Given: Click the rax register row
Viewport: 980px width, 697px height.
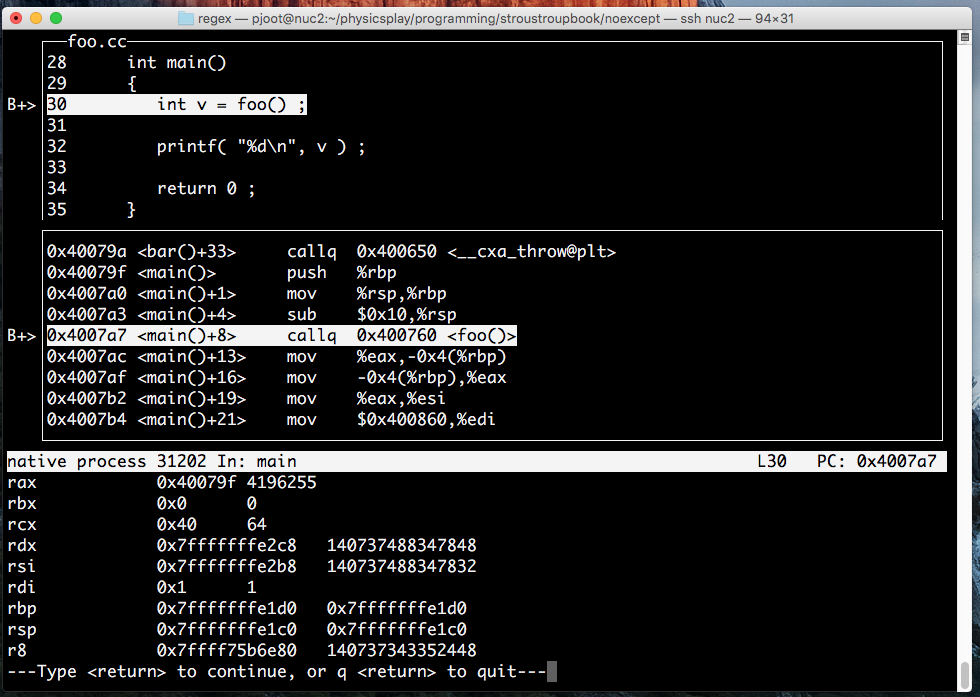Looking at the screenshot, I should (x=162, y=483).
